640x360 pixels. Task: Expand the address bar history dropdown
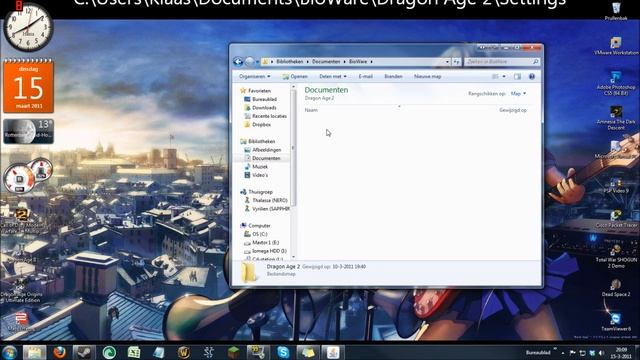pos(447,62)
